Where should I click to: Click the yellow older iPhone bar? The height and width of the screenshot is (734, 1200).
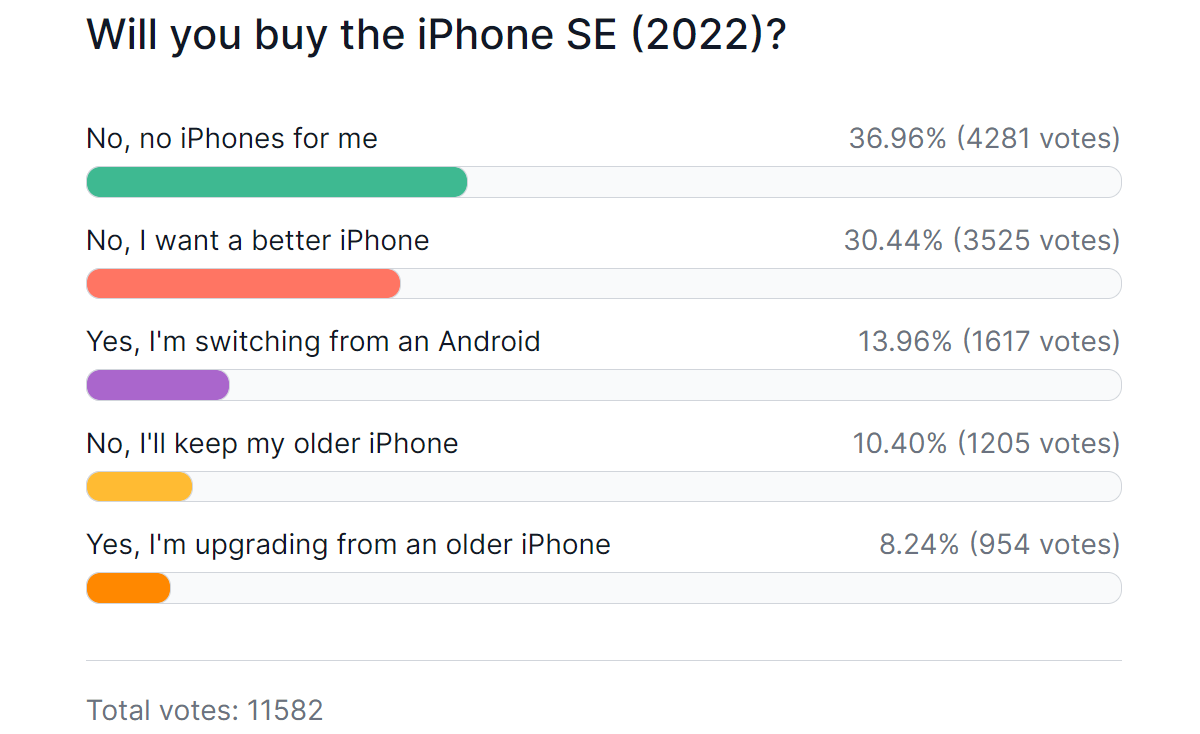pos(140,487)
